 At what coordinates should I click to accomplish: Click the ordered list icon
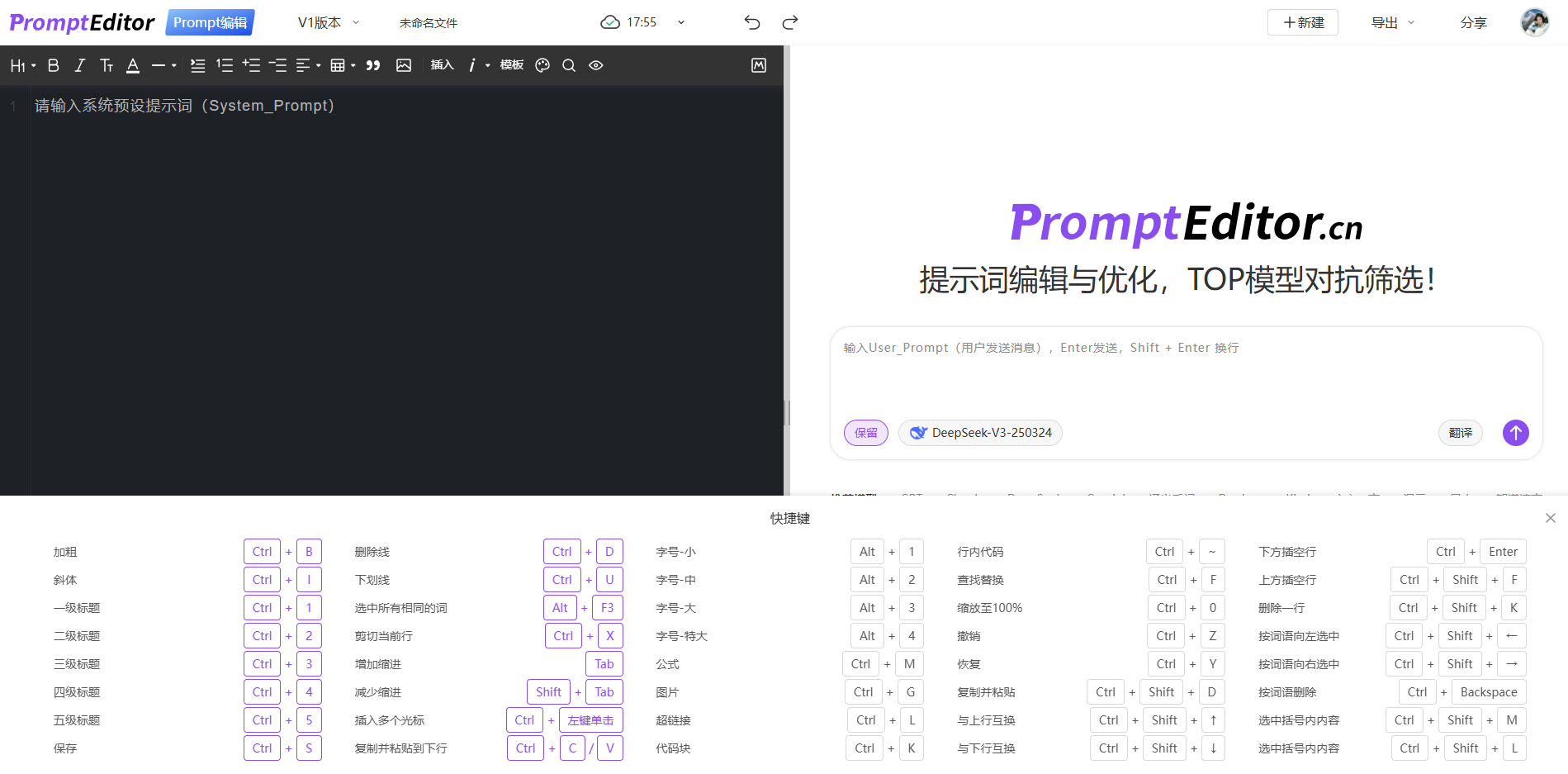[x=225, y=65]
